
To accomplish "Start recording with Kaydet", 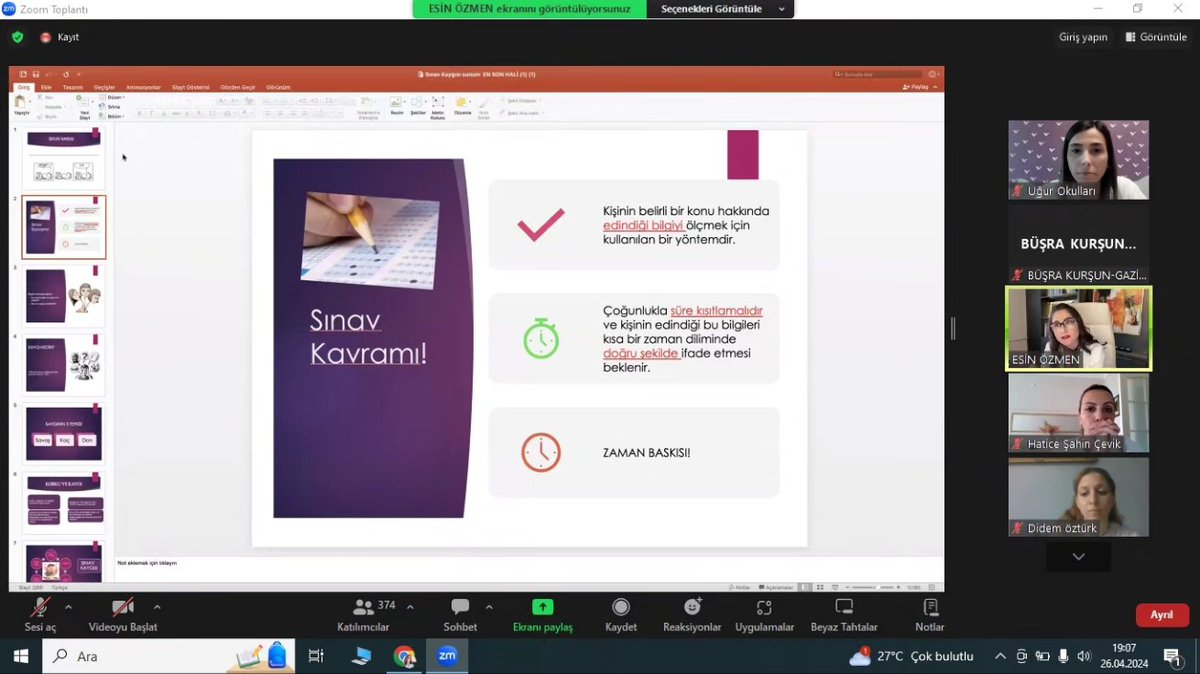I will [x=621, y=615].
